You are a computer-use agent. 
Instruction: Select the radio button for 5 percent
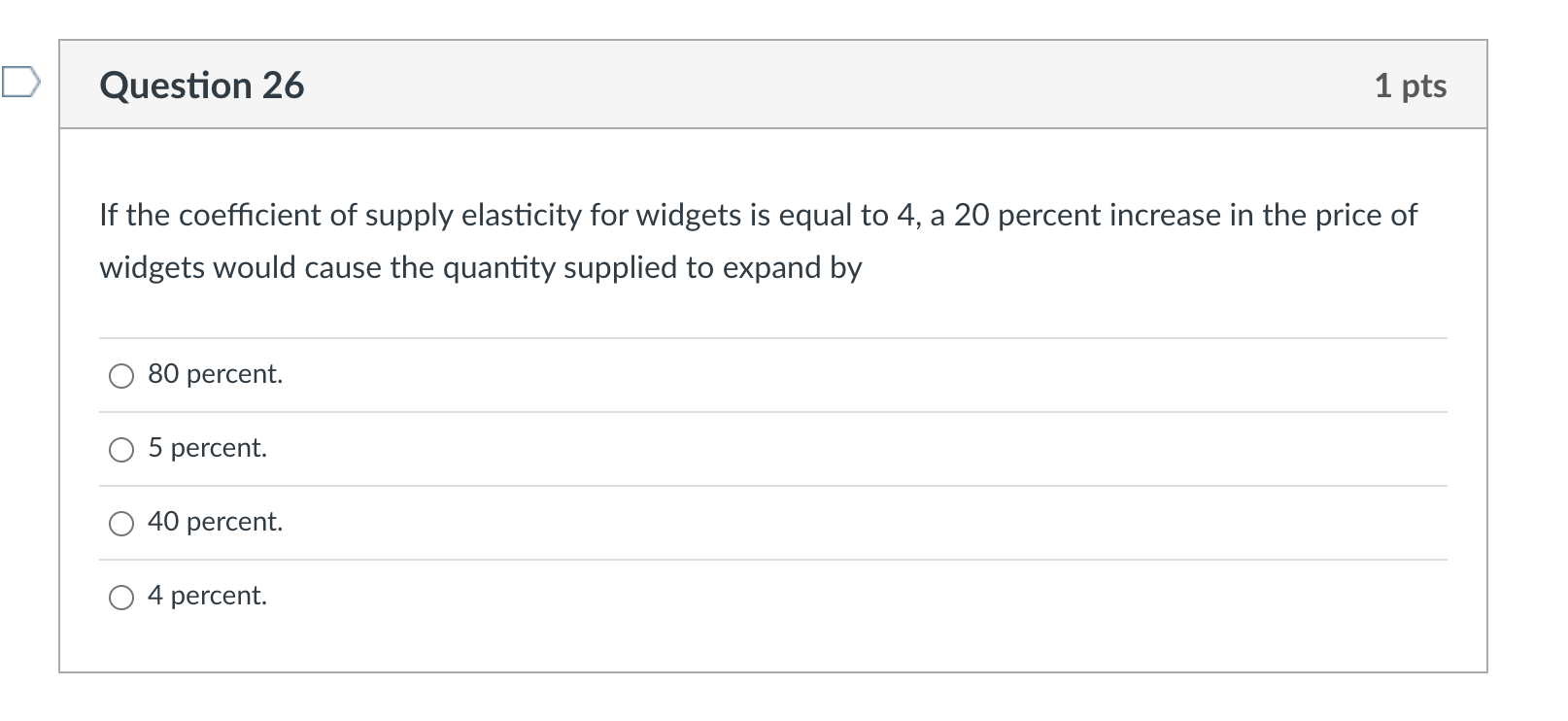coord(120,449)
